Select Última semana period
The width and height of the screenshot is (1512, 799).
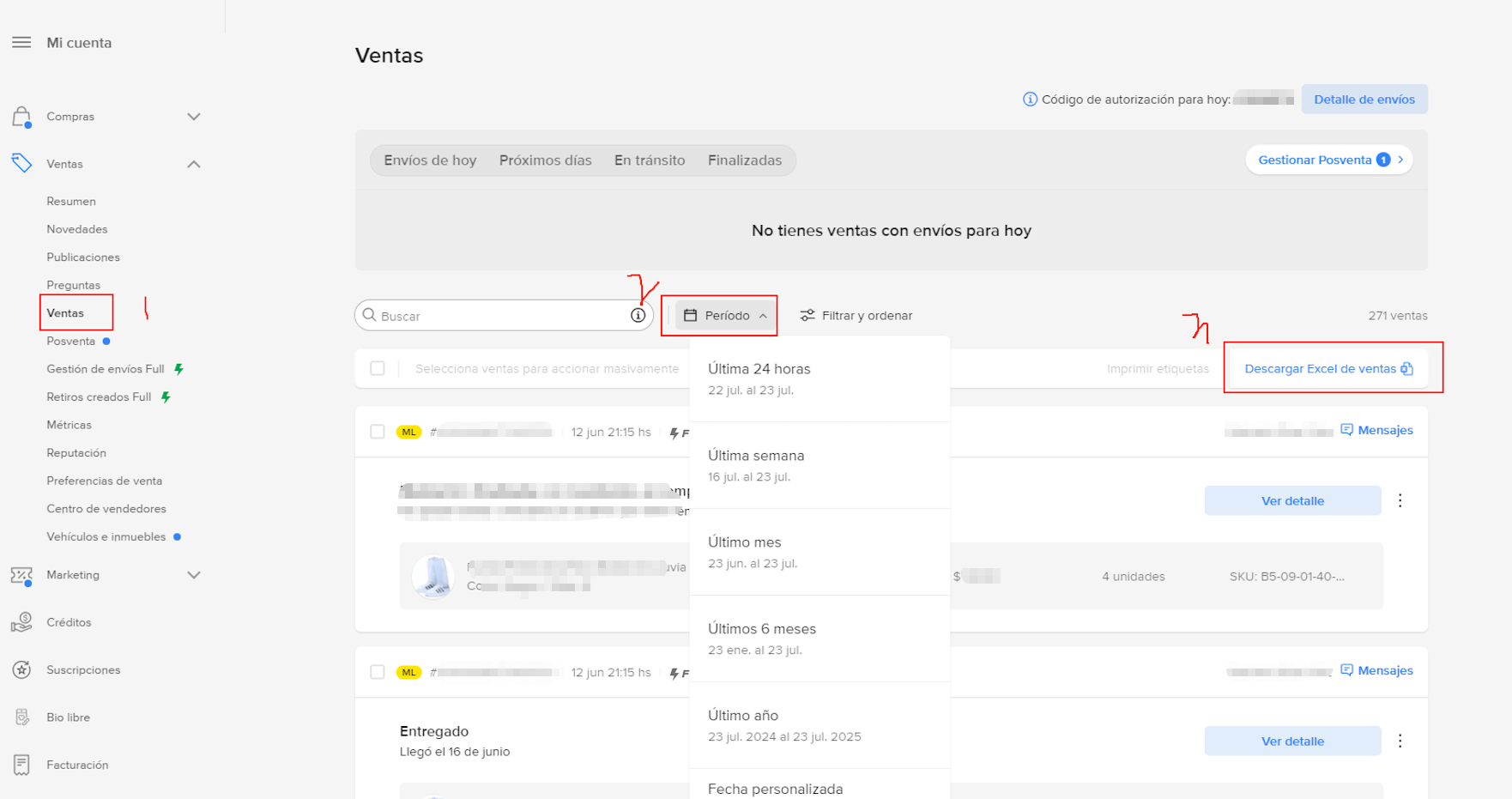pyautogui.click(x=820, y=465)
